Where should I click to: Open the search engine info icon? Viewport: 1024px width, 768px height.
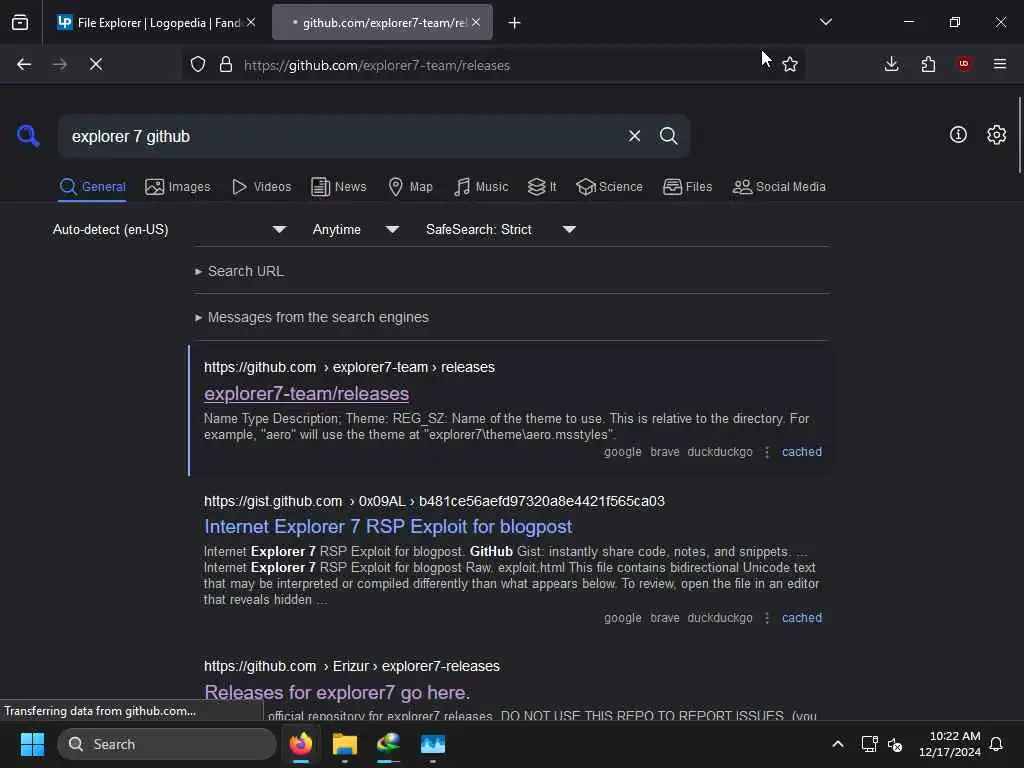pos(958,135)
